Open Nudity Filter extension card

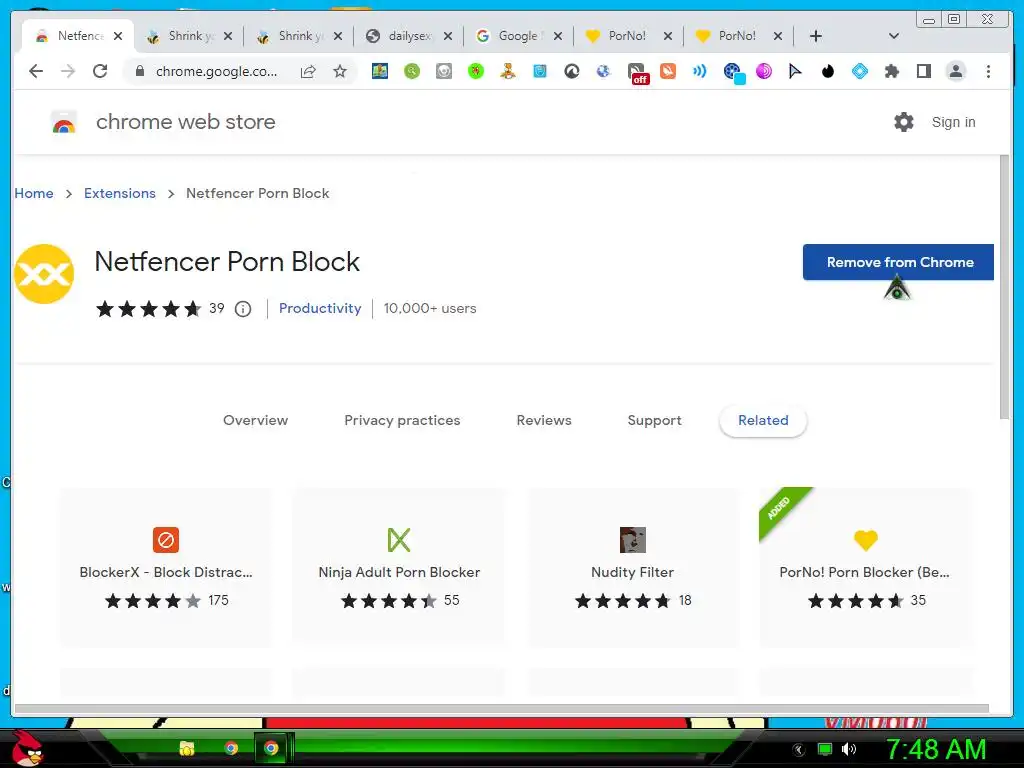tap(632, 568)
